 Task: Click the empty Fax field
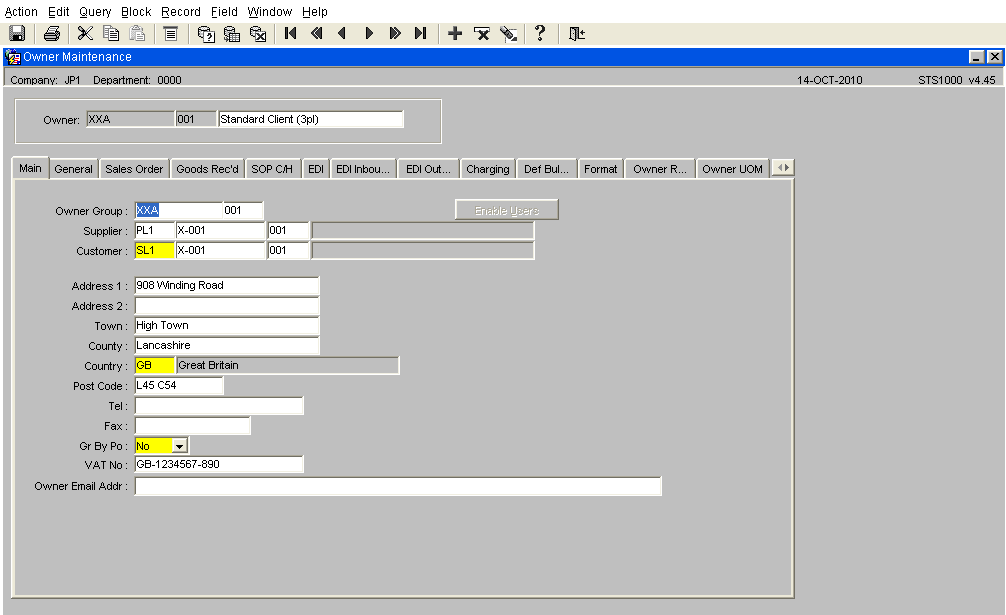192,425
